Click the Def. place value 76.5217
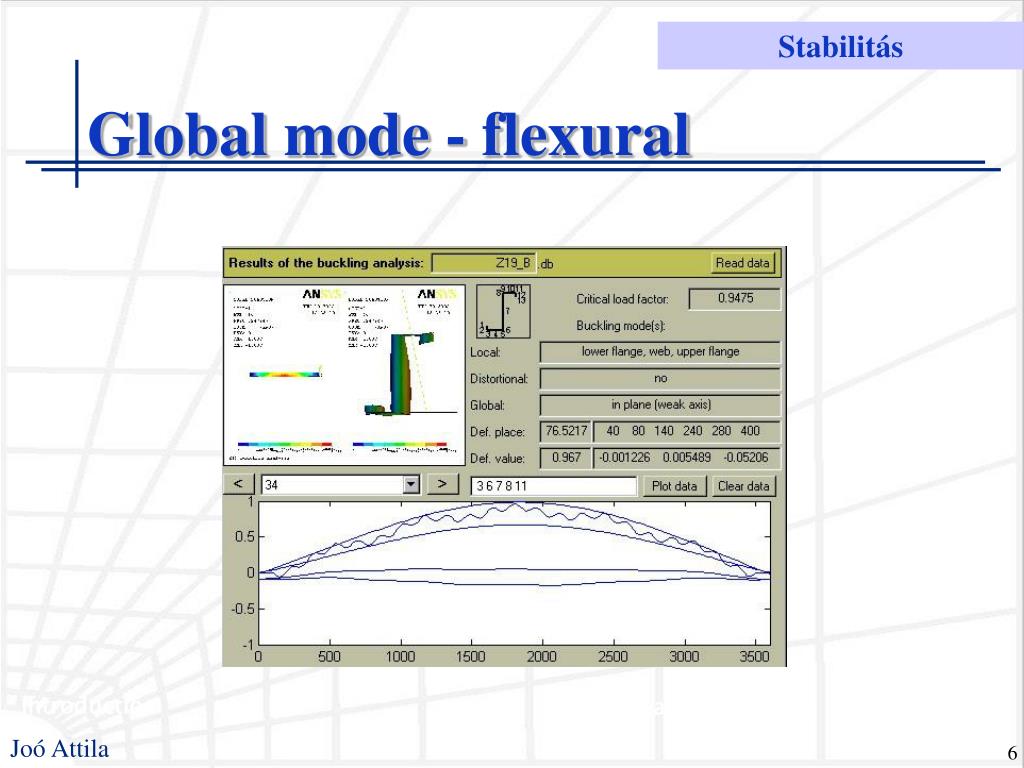The width and height of the screenshot is (1024, 768). click(566, 431)
